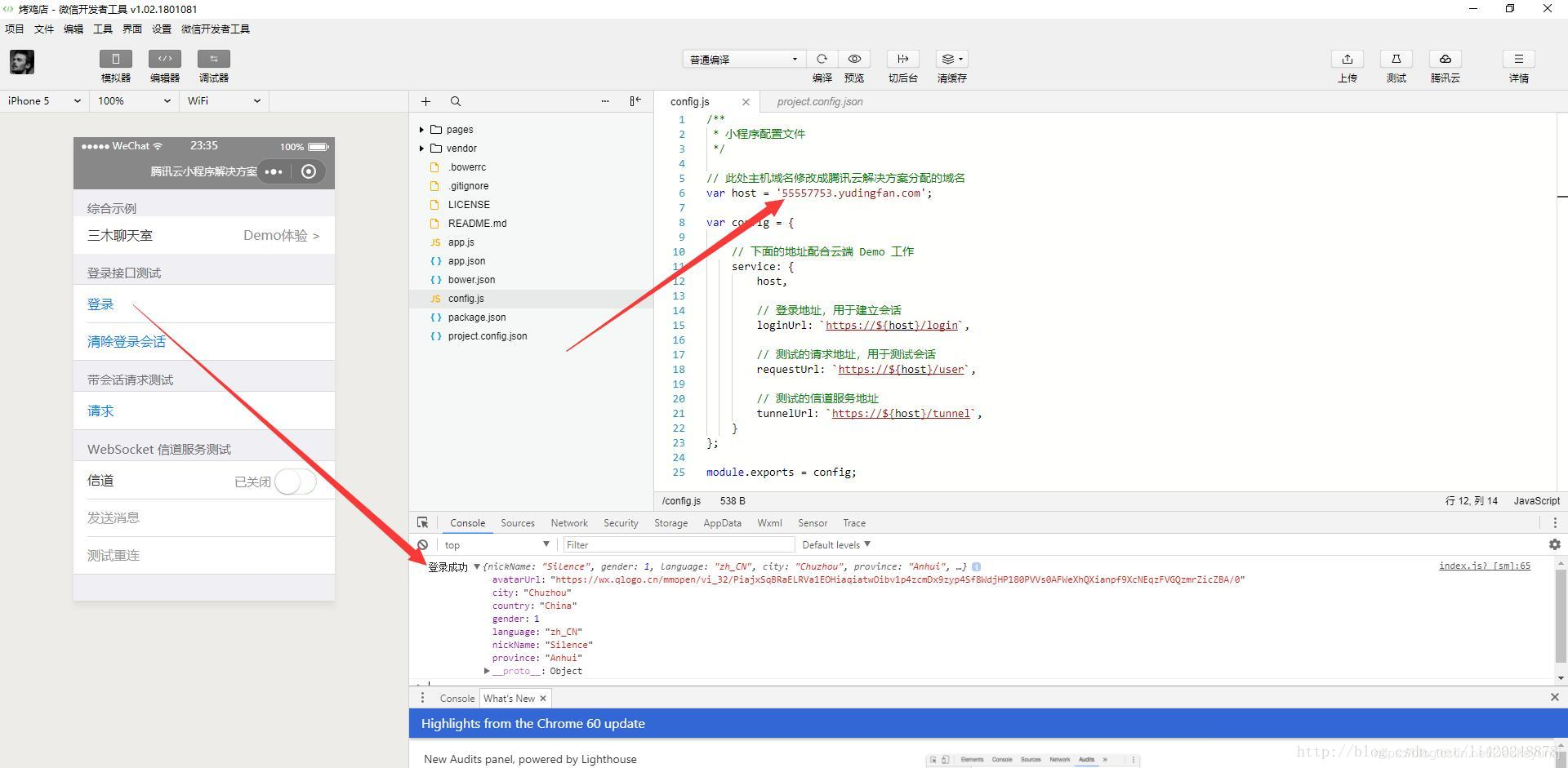Open the Default levels dropdown
Viewport: 1568px width, 768px height.
[836, 544]
